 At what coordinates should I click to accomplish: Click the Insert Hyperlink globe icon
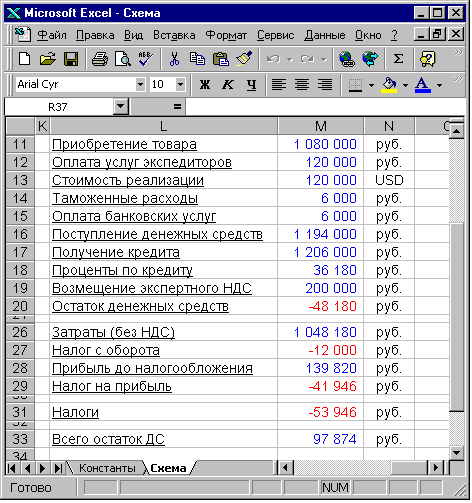[x=347, y=59]
